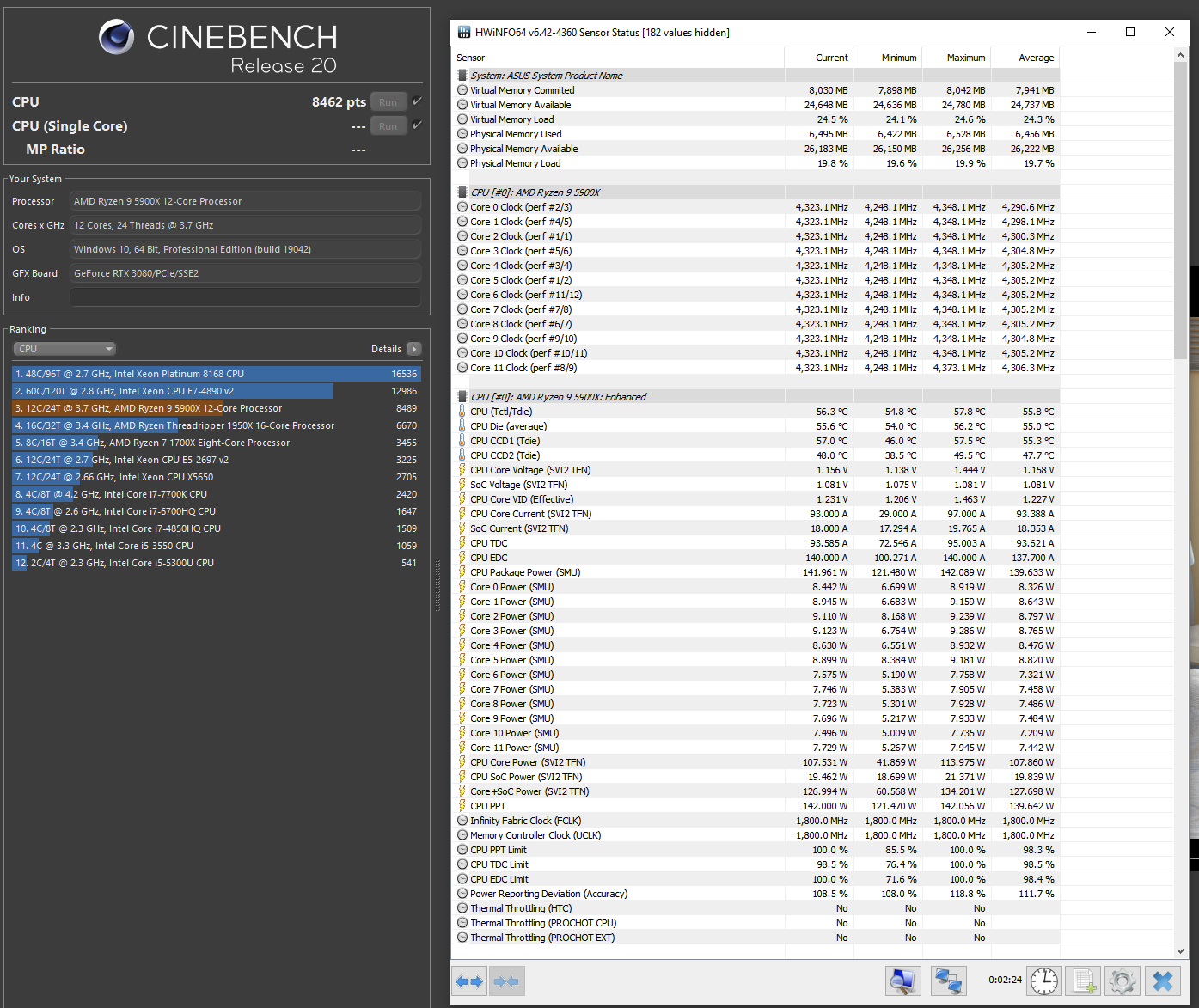Click the collapse columns arrows button

[x=506, y=981]
